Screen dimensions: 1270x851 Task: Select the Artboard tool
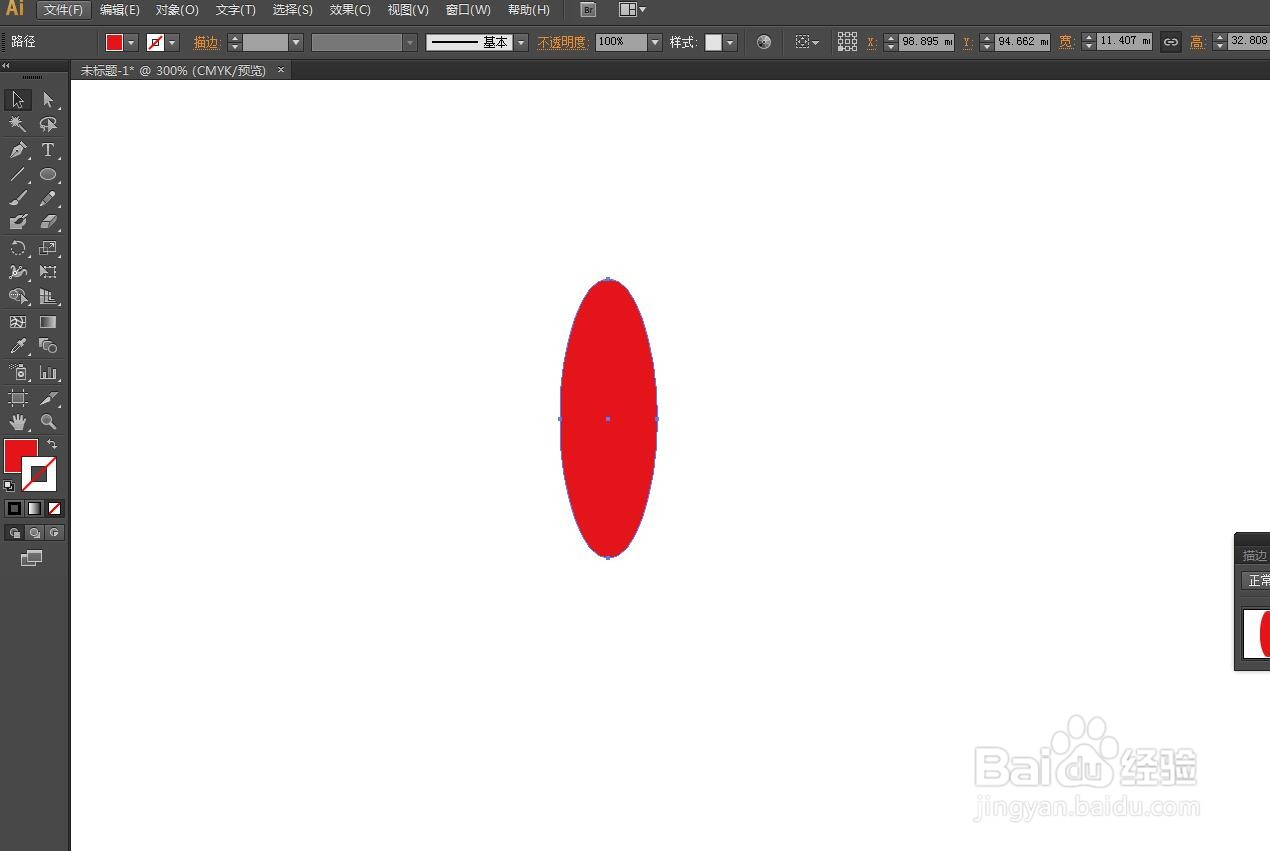(18, 398)
